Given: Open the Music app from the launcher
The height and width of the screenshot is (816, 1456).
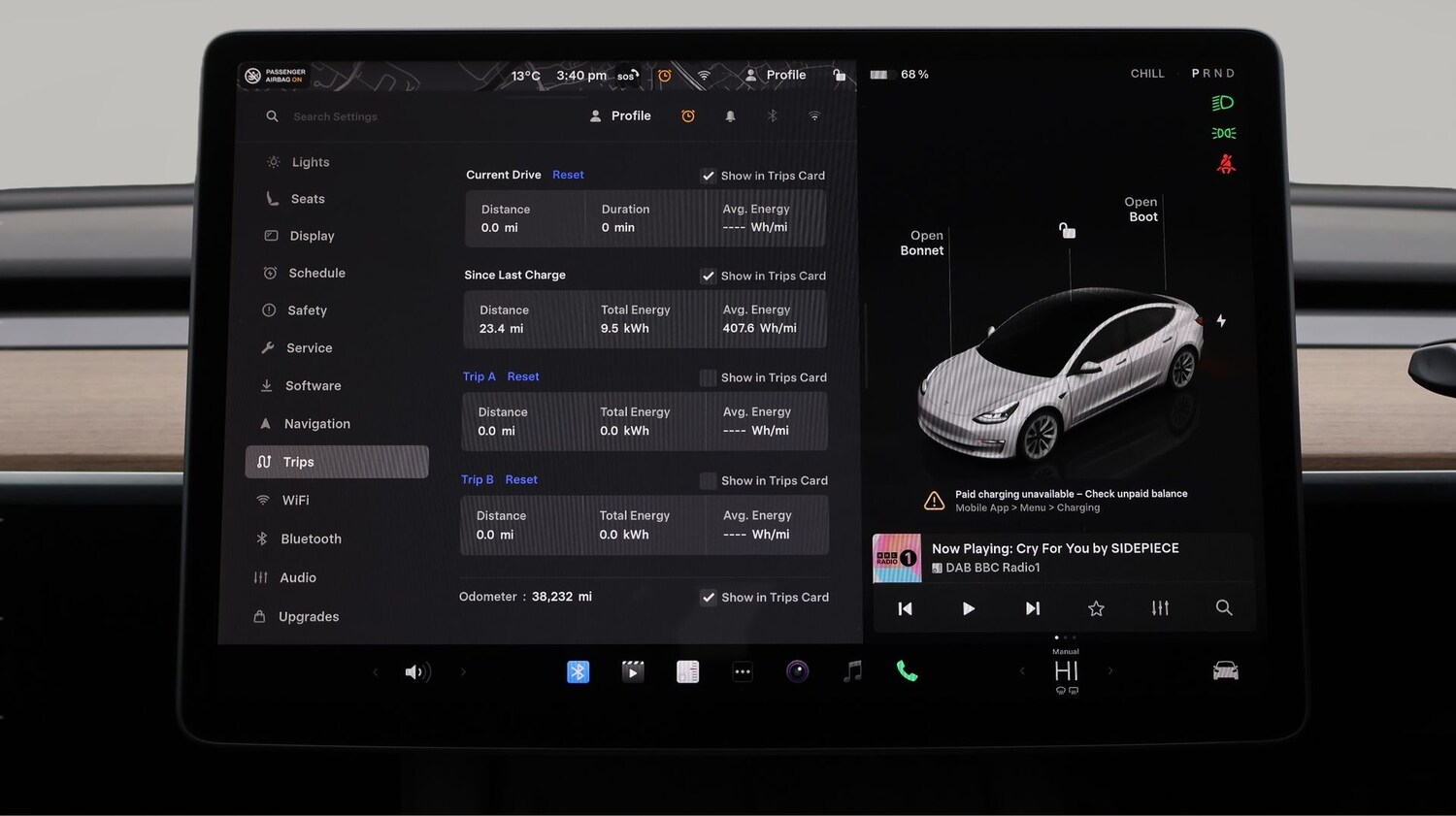Looking at the screenshot, I should point(852,670).
